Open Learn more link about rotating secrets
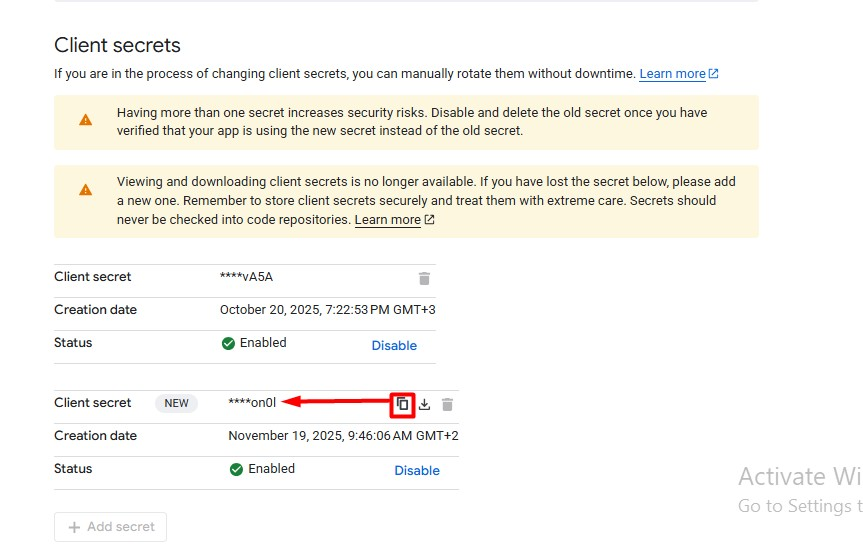 672,74
